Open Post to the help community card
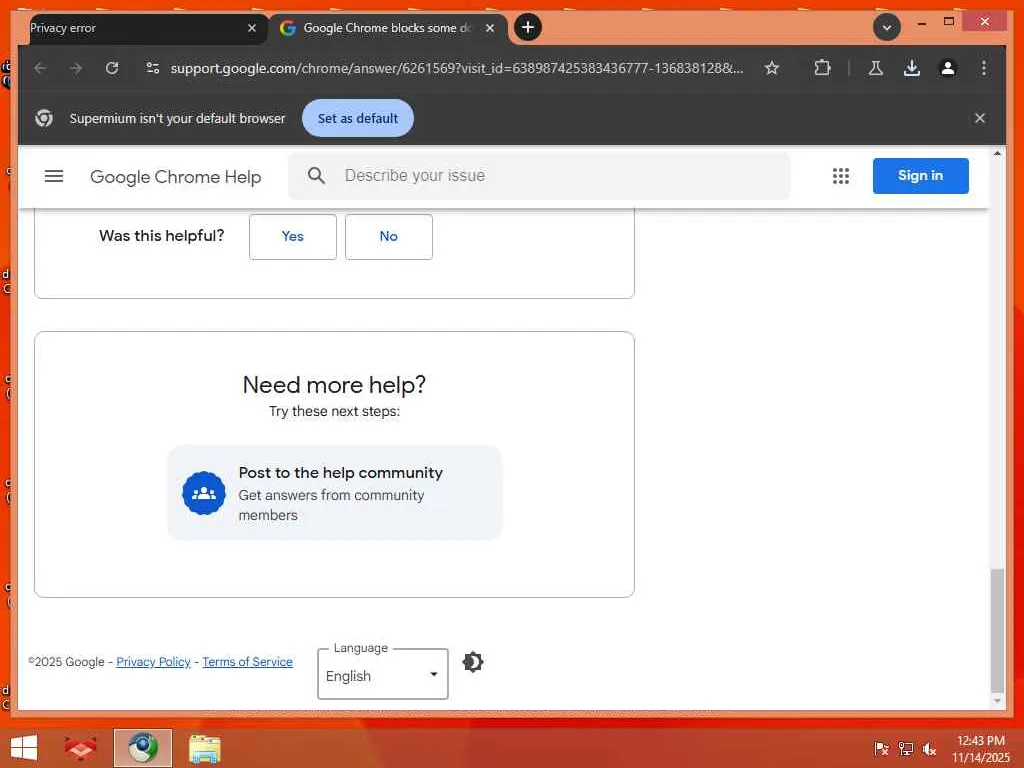 [x=334, y=493]
